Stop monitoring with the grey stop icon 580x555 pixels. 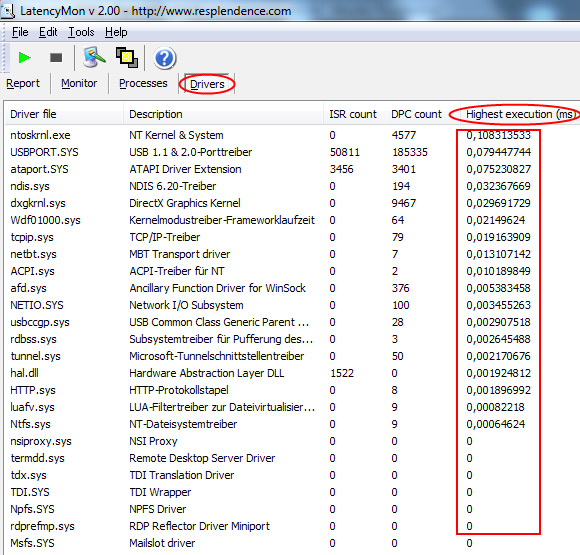[x=56, y=58]
